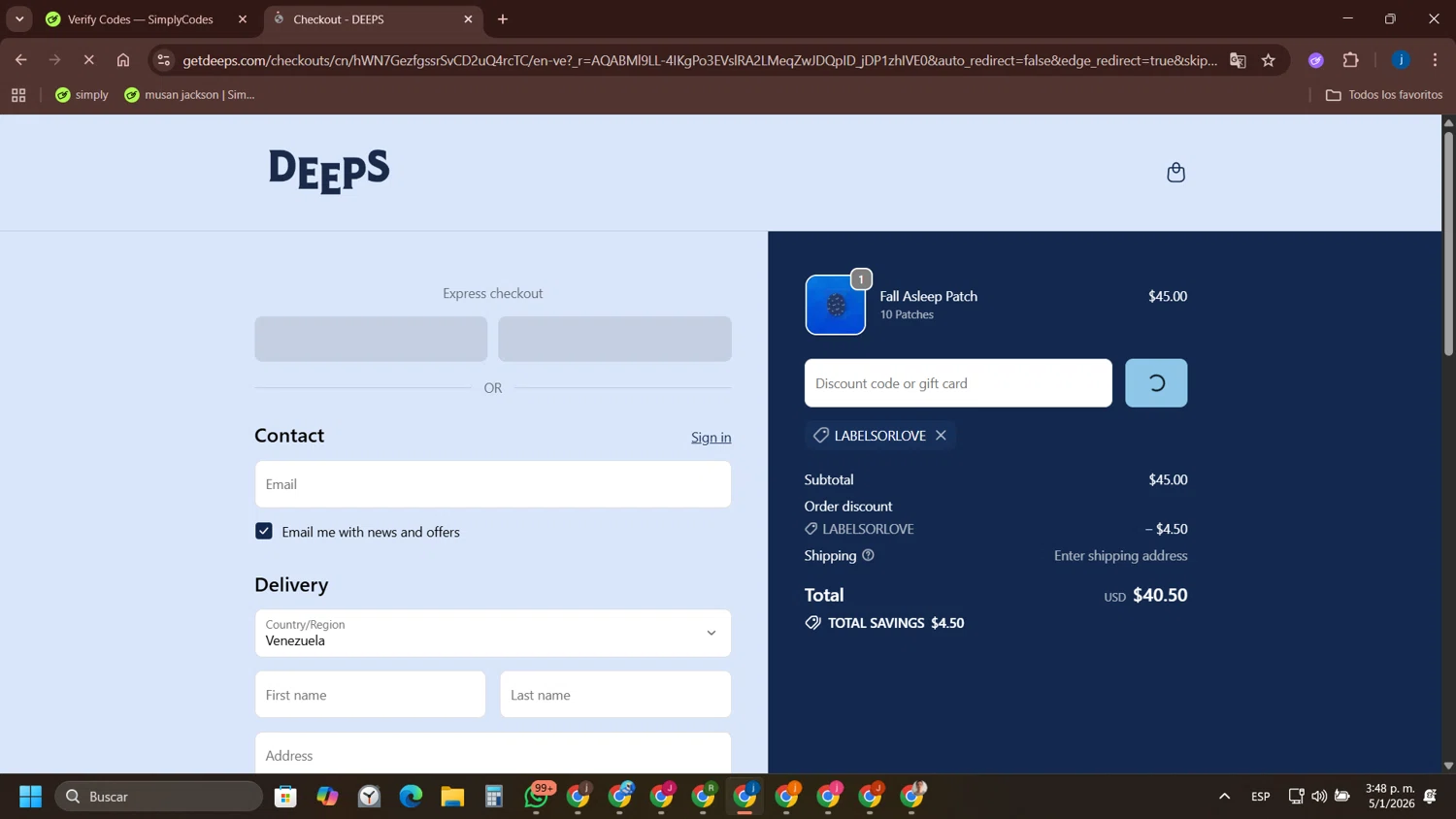Screen dimensions: 1456x819
Task: Click the DEEPS store logo
Action: click(329, 172)
